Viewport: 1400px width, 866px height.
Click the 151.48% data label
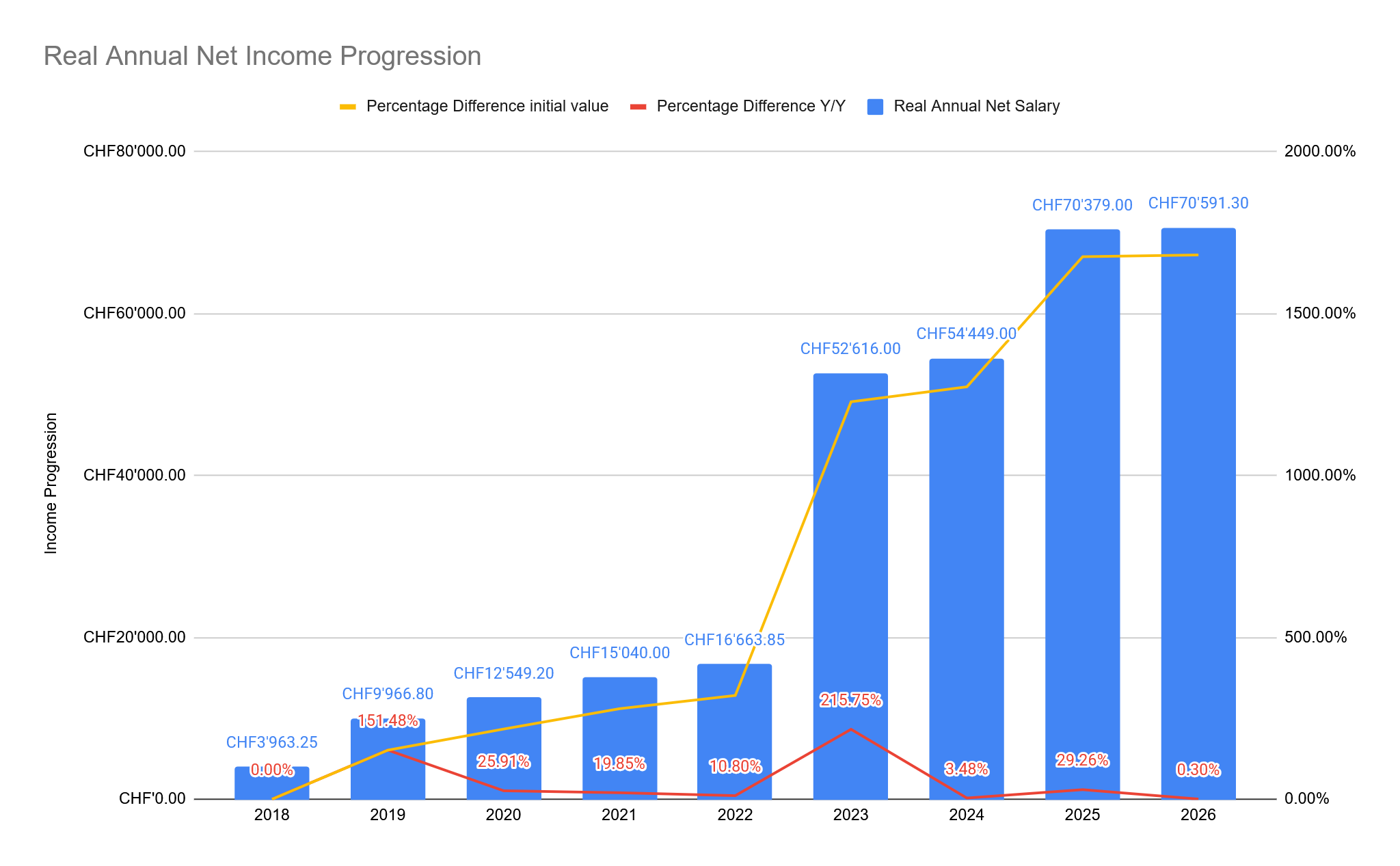click(x=388, y=721)
